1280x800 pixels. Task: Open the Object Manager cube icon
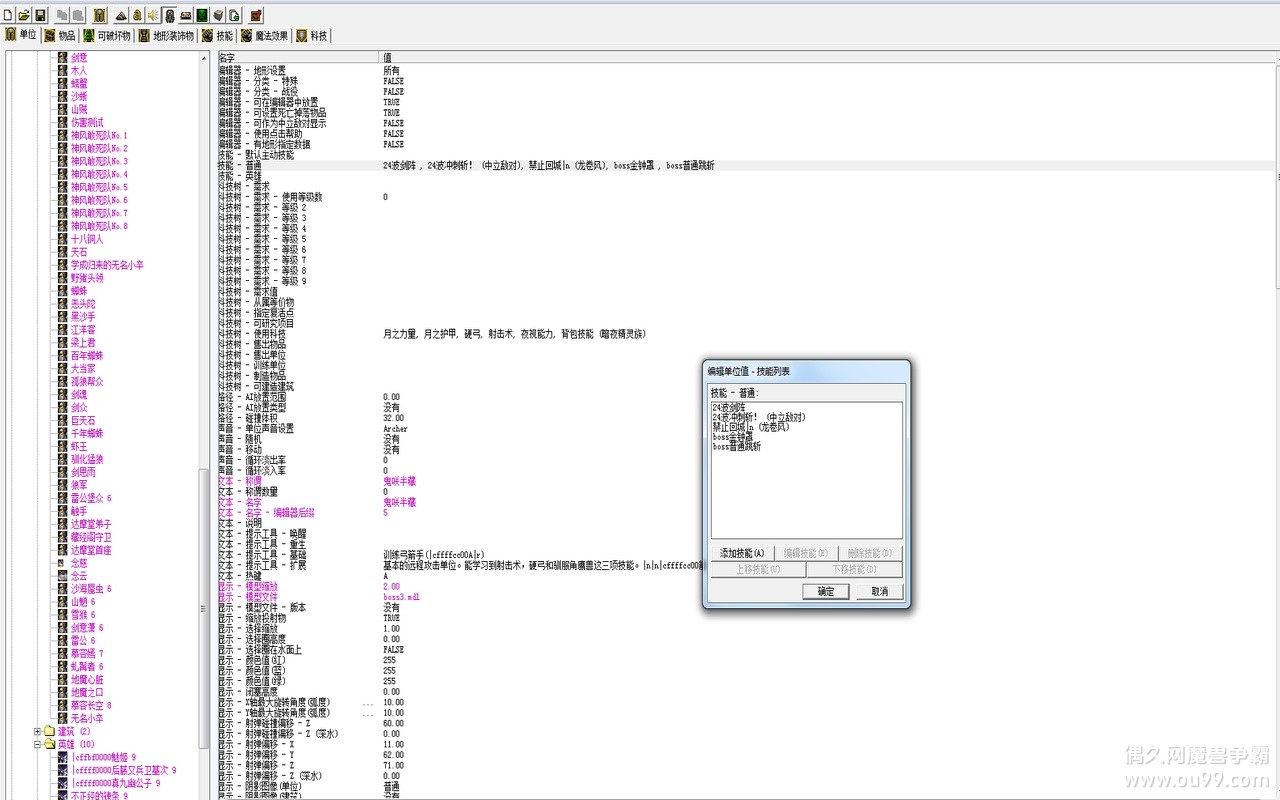(x=217, y=15)
